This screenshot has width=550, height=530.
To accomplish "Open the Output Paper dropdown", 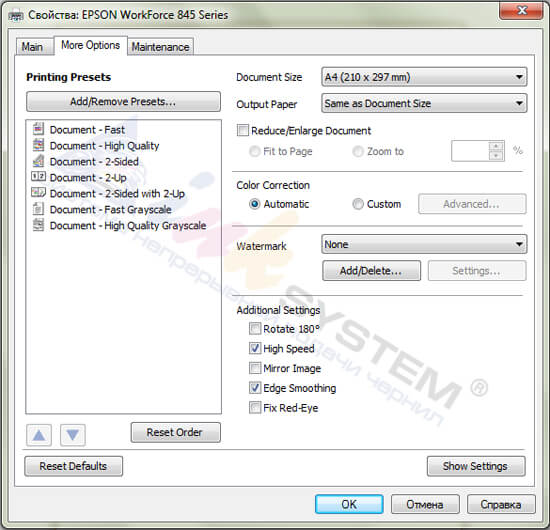I will click(424, 103).
